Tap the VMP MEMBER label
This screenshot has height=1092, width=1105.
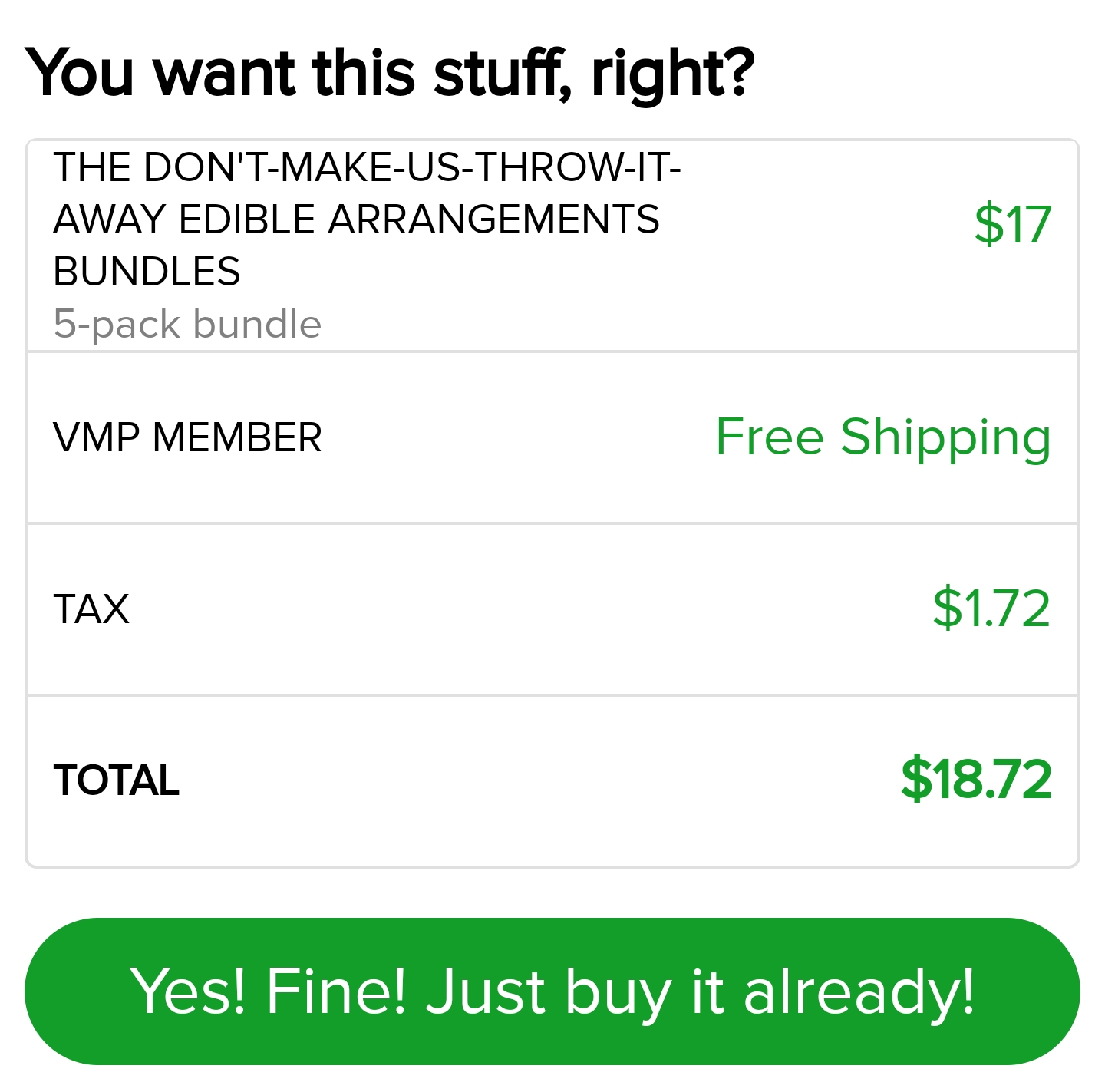pyautogui.click(x=187, y=437)
